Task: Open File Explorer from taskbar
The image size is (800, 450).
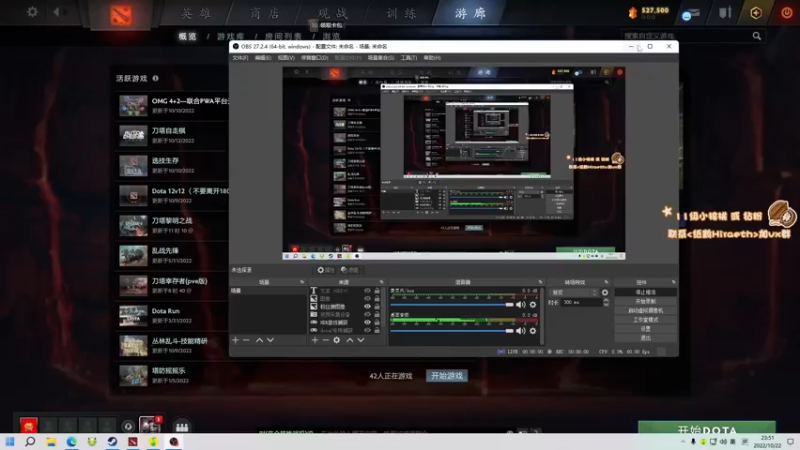Action: pos(51,441)
